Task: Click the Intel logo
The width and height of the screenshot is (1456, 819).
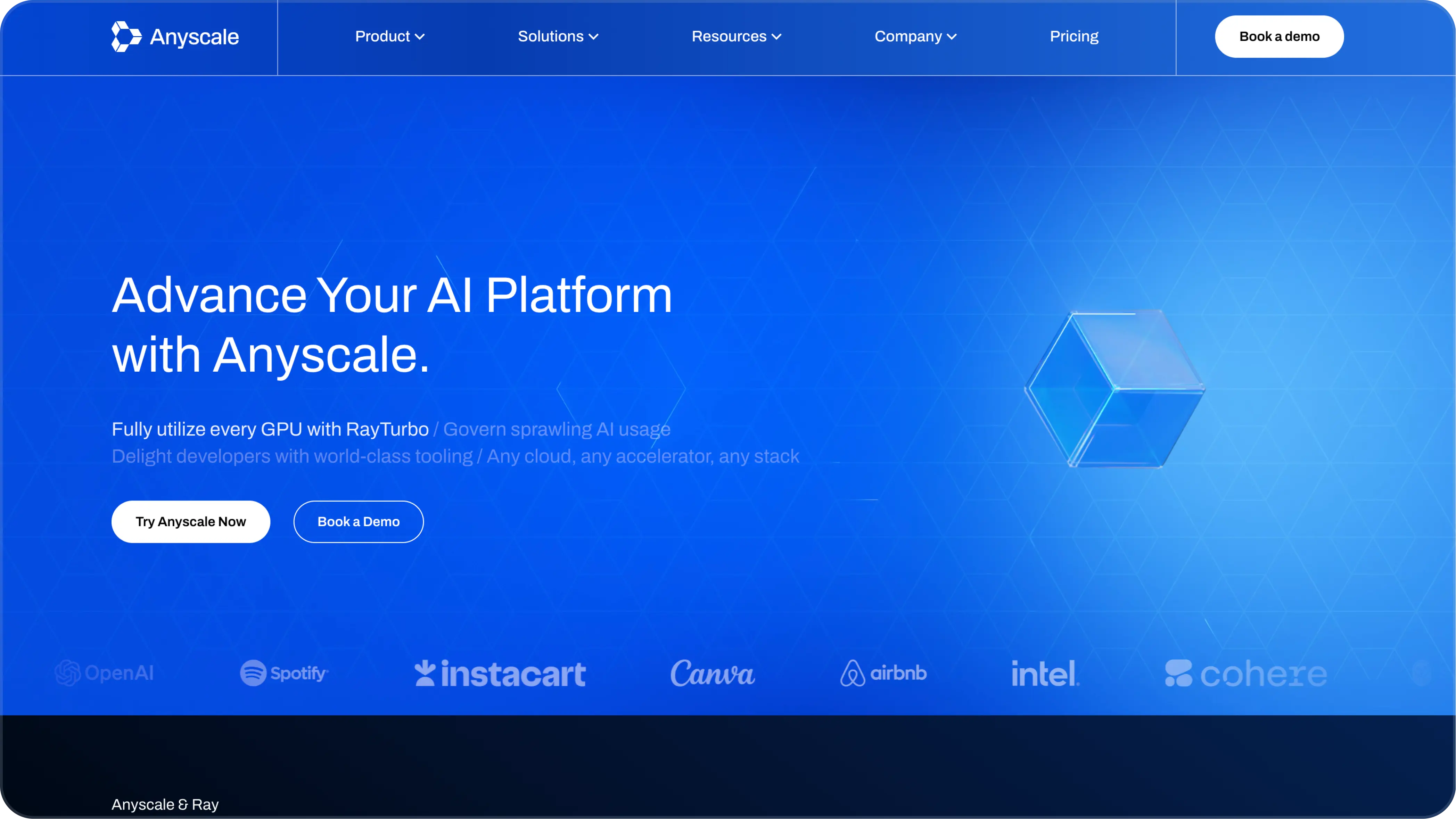Action: pyautogui.click(x=1045, y=673)
